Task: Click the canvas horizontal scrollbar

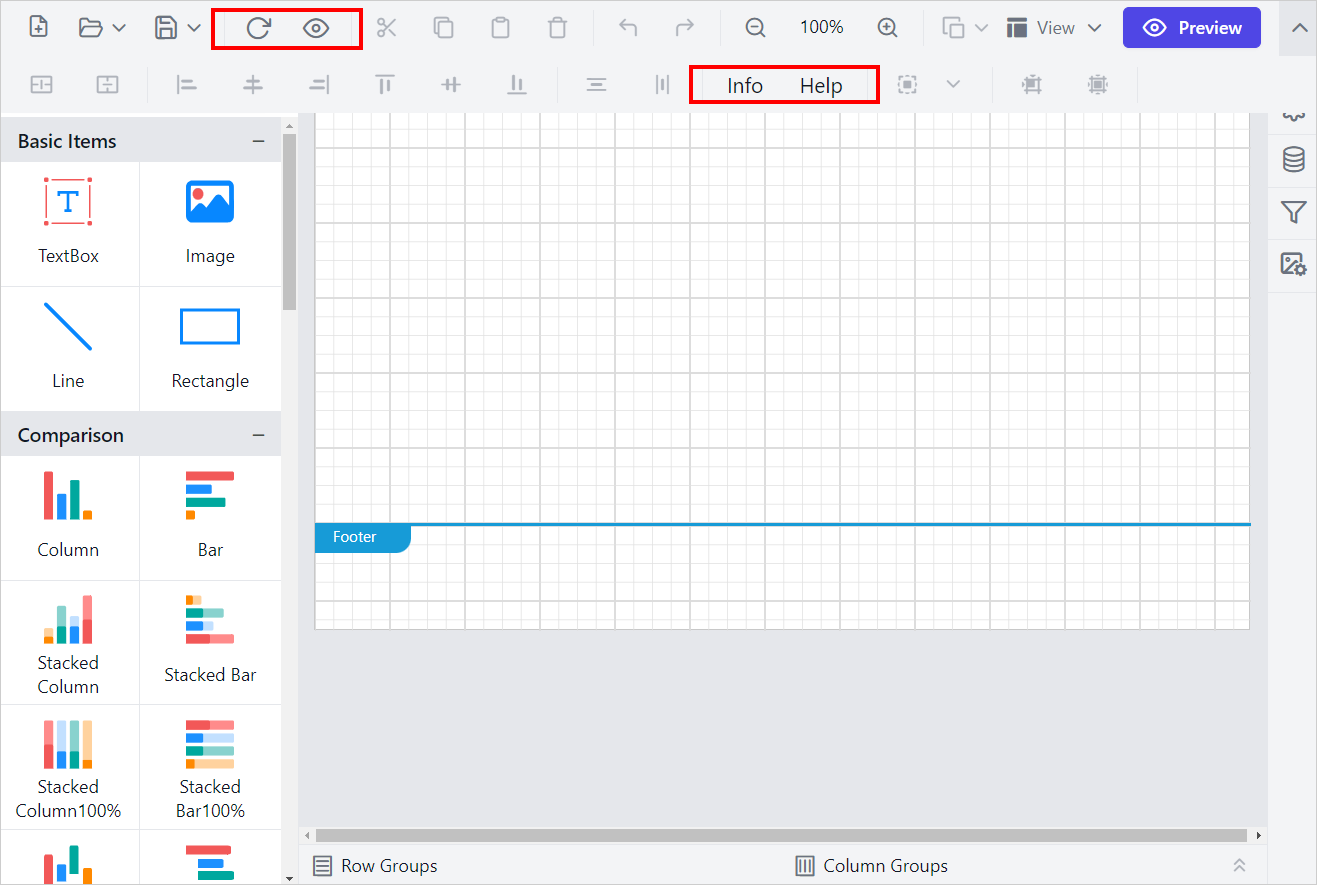Action: tap(781, 835)
